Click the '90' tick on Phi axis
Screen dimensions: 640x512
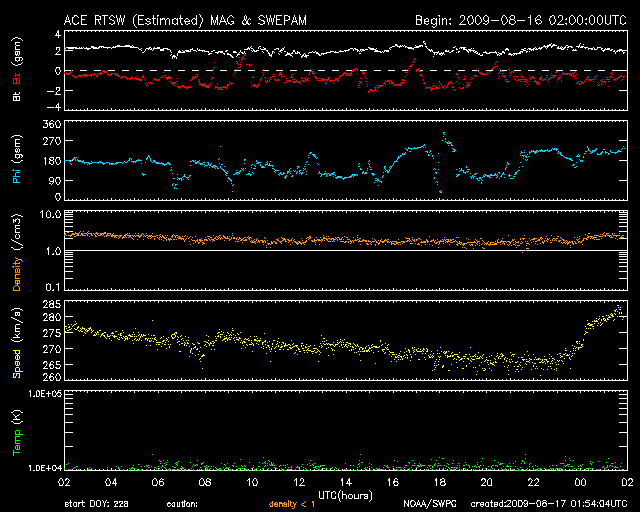(x=55, y=180)
